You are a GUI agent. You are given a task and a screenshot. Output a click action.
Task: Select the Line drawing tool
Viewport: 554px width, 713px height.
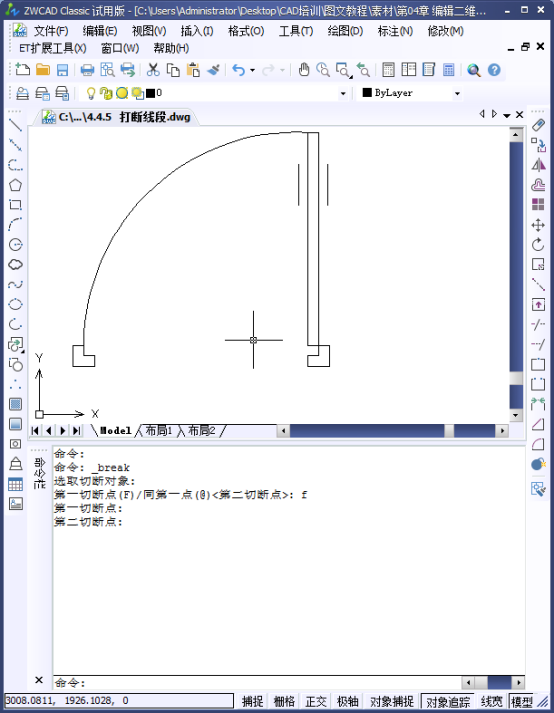pyautogui.click(x=15, y=125)
